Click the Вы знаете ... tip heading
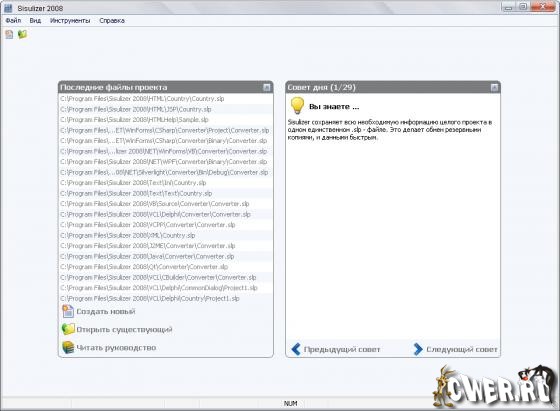Viewport: 560px width, 411px height. point(334,107)
